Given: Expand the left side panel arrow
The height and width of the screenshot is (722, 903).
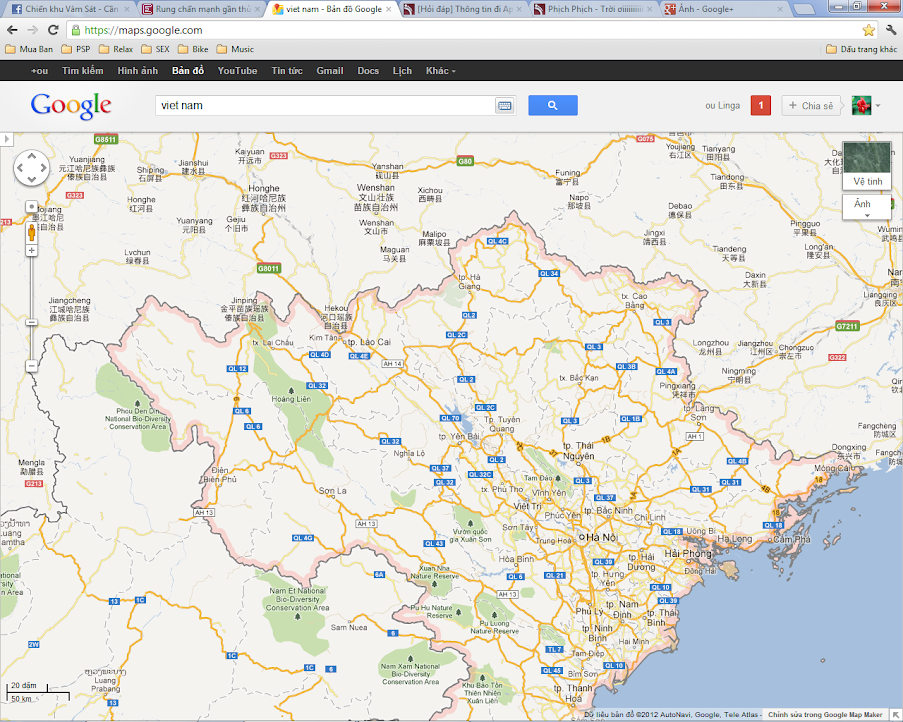Looking at the screenshot, I should coord(6,139).
